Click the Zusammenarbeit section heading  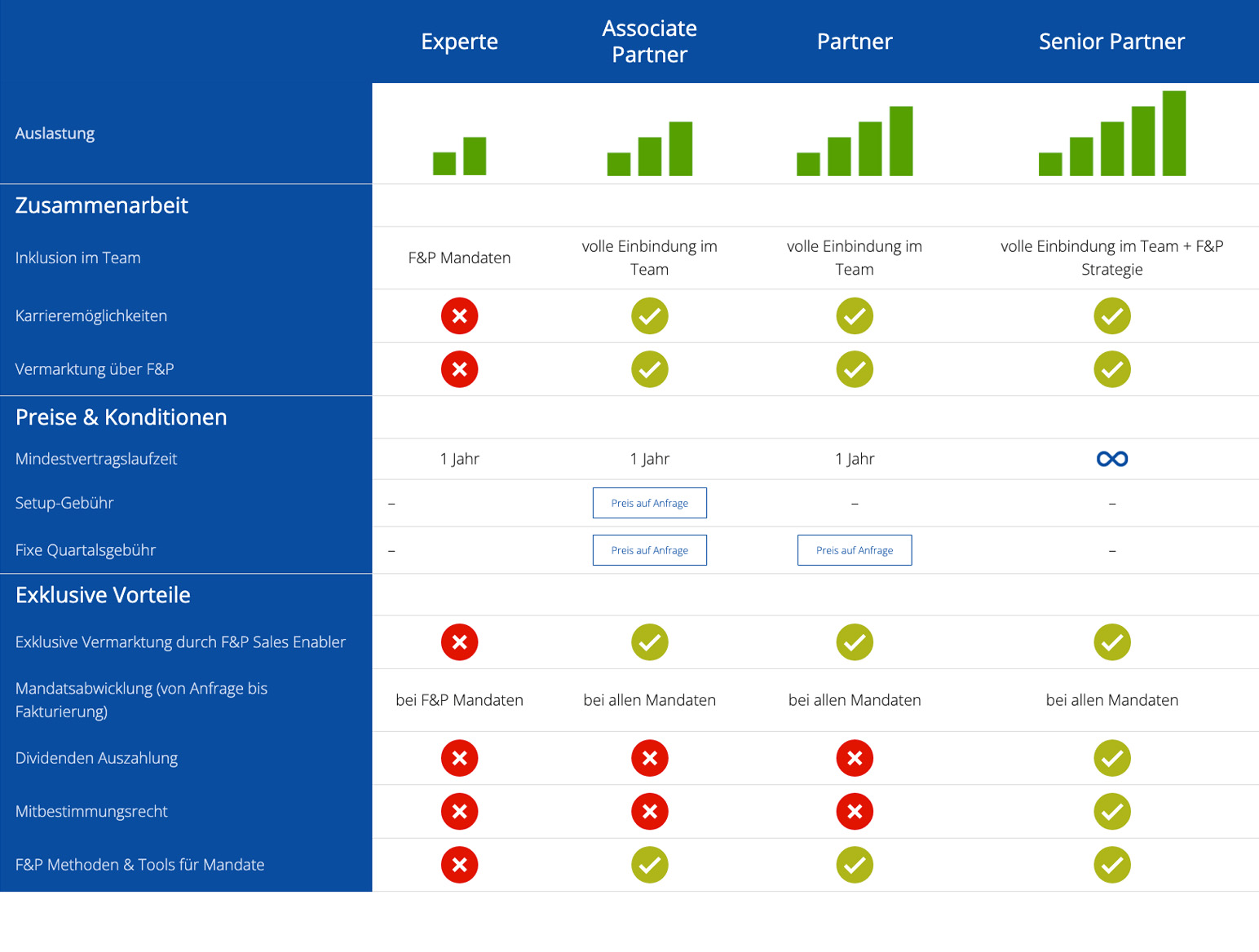tap(102, 205)
